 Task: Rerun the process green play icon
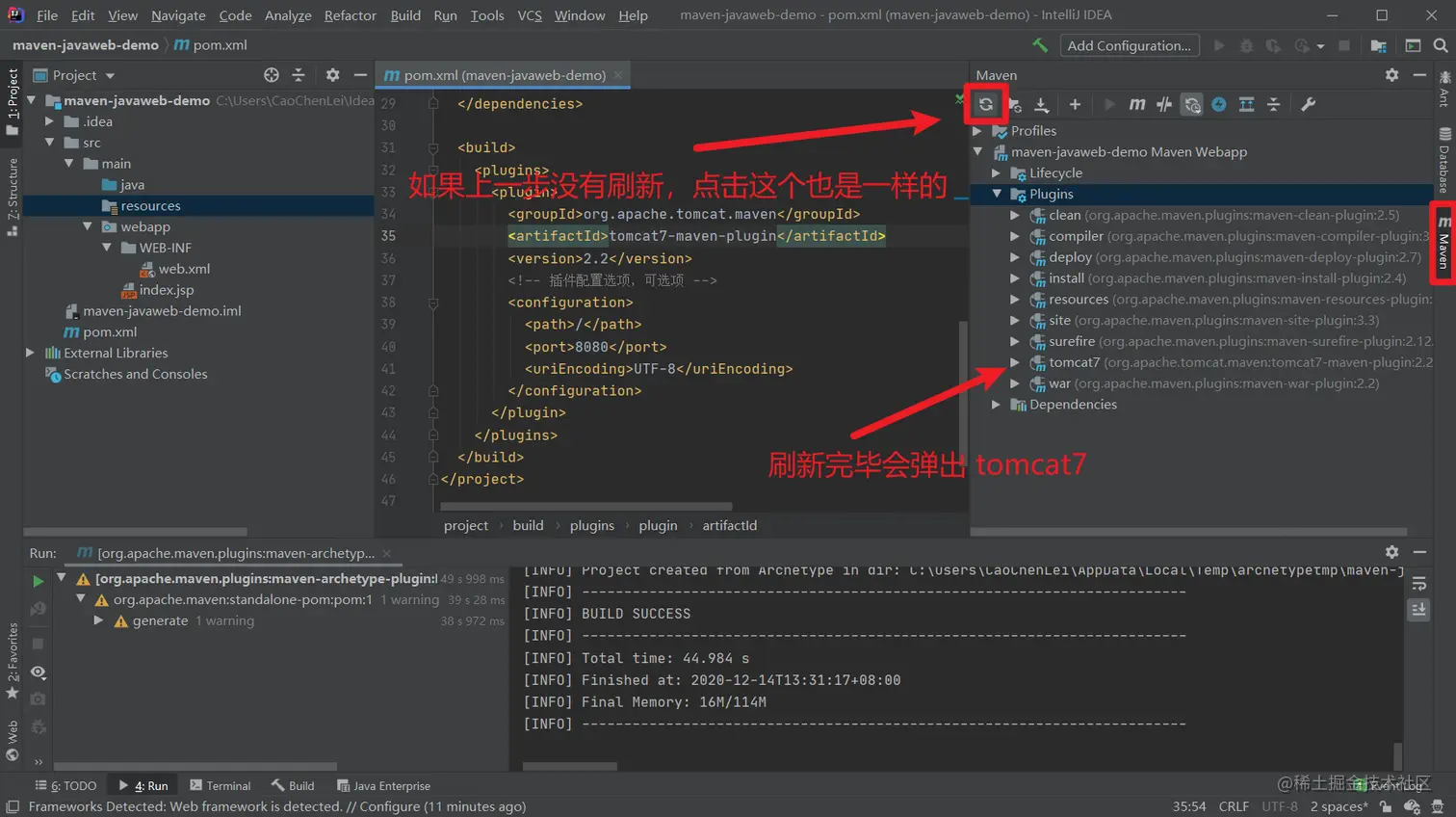[38, 581]
